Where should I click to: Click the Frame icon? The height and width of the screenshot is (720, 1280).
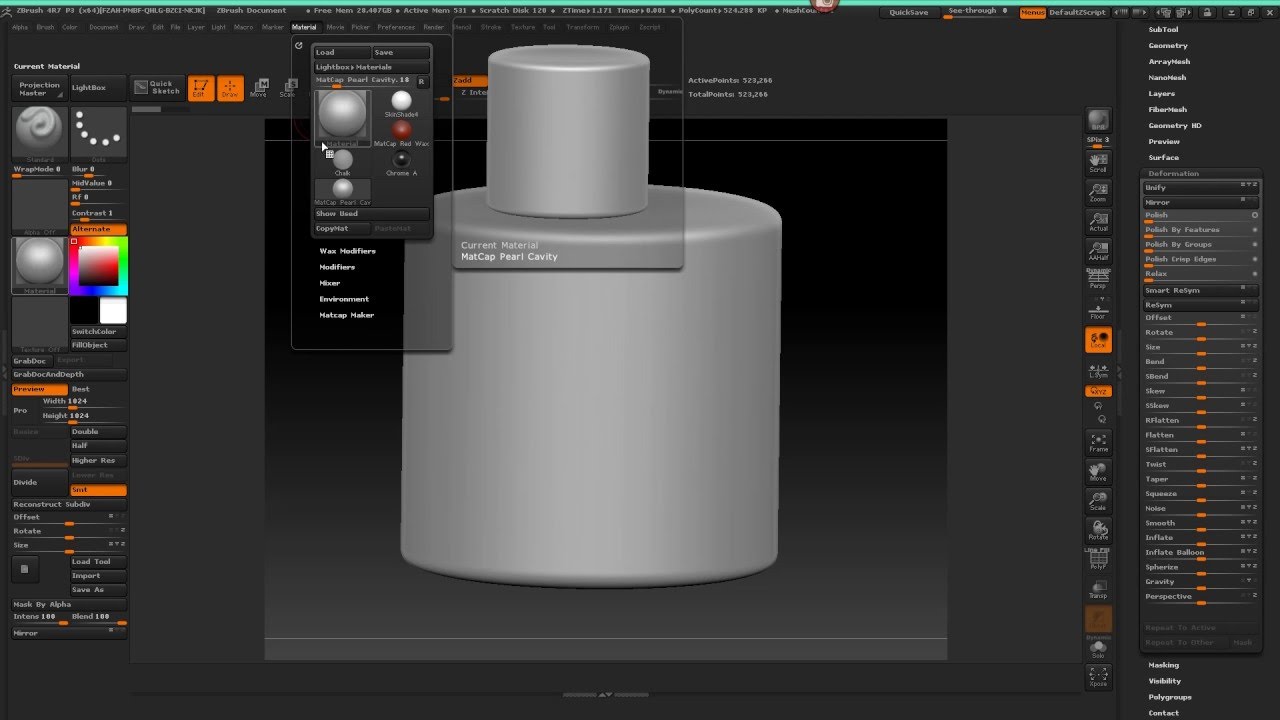coord(1098,443)
